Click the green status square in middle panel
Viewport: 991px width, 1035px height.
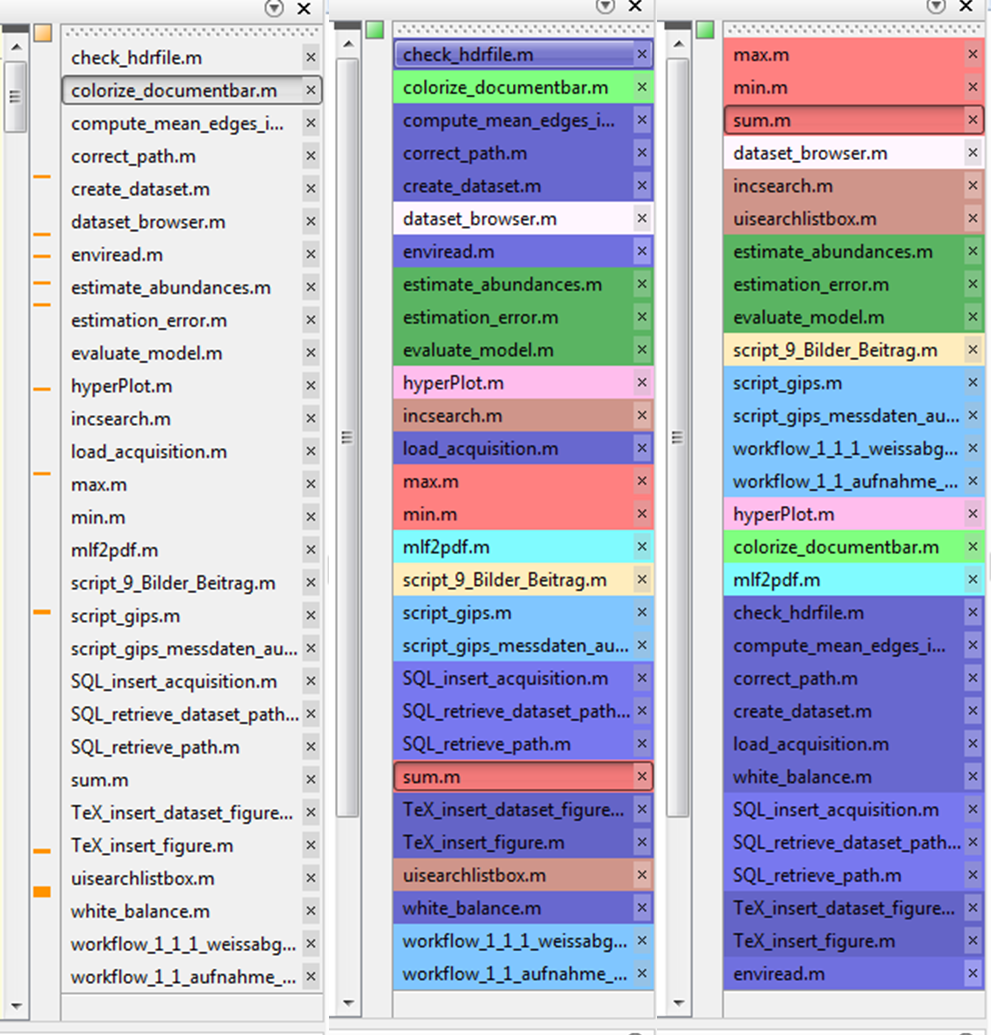375,30
